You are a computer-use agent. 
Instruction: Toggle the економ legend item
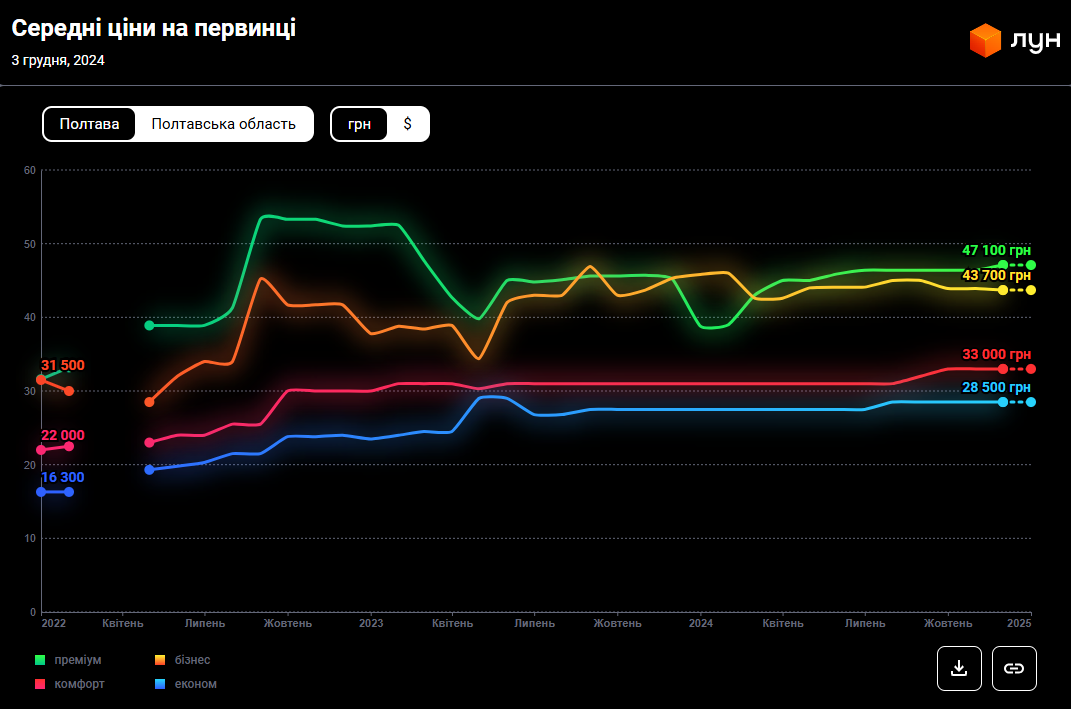pos(195,684)
